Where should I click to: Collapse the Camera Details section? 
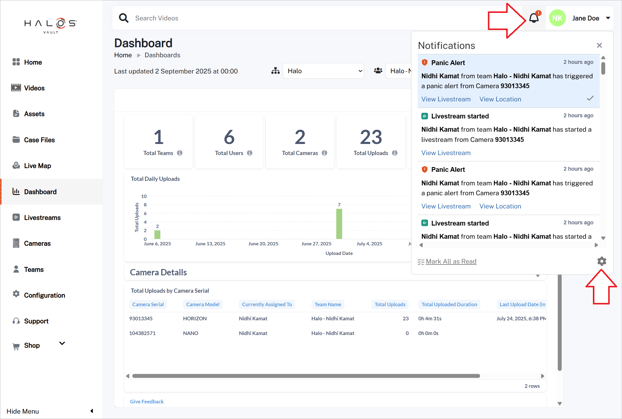click(x=538, y=275)
